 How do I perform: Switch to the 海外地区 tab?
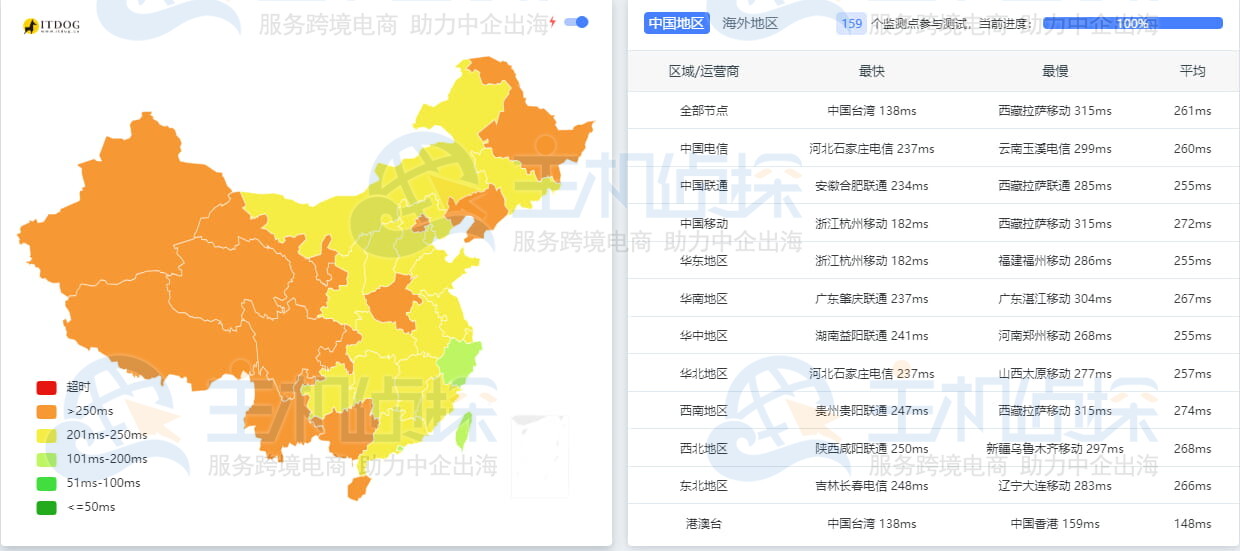(750, 23)
